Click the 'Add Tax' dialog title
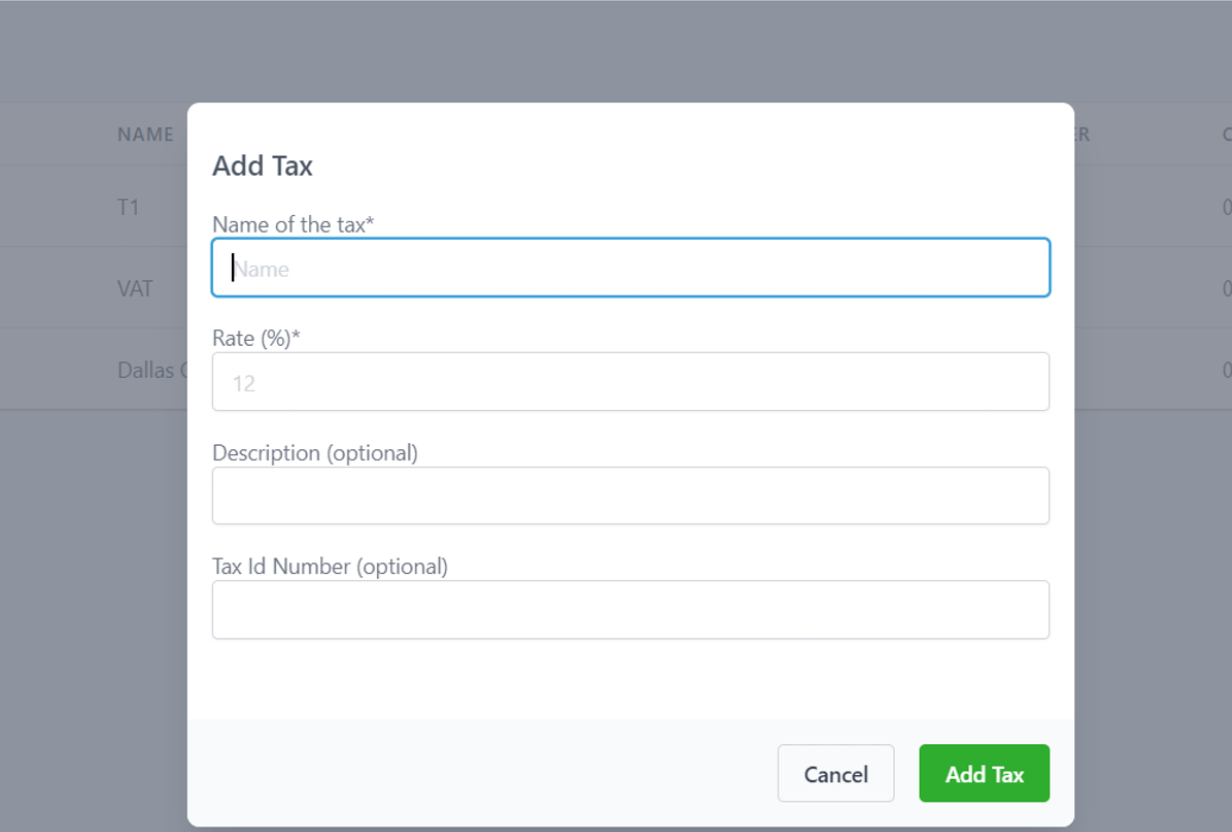 (262, 166)
